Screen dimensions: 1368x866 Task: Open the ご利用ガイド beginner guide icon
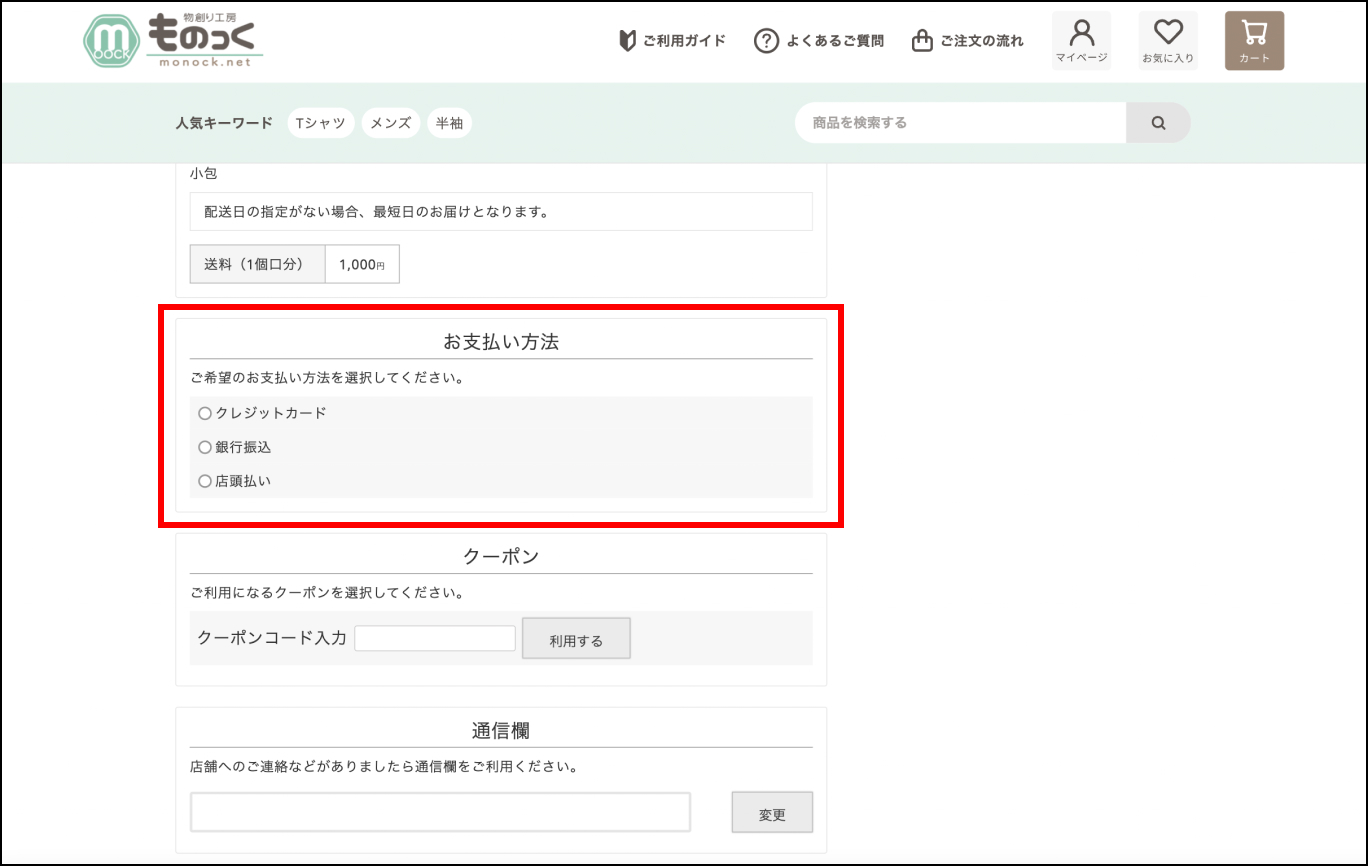coord(628,41)
